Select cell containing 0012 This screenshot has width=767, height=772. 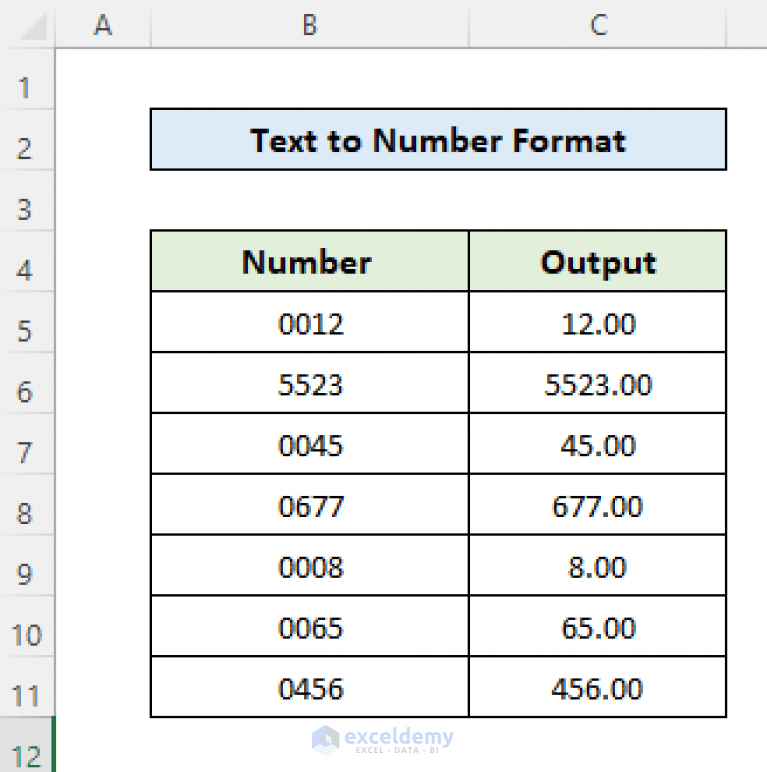[x=310, y=322]
